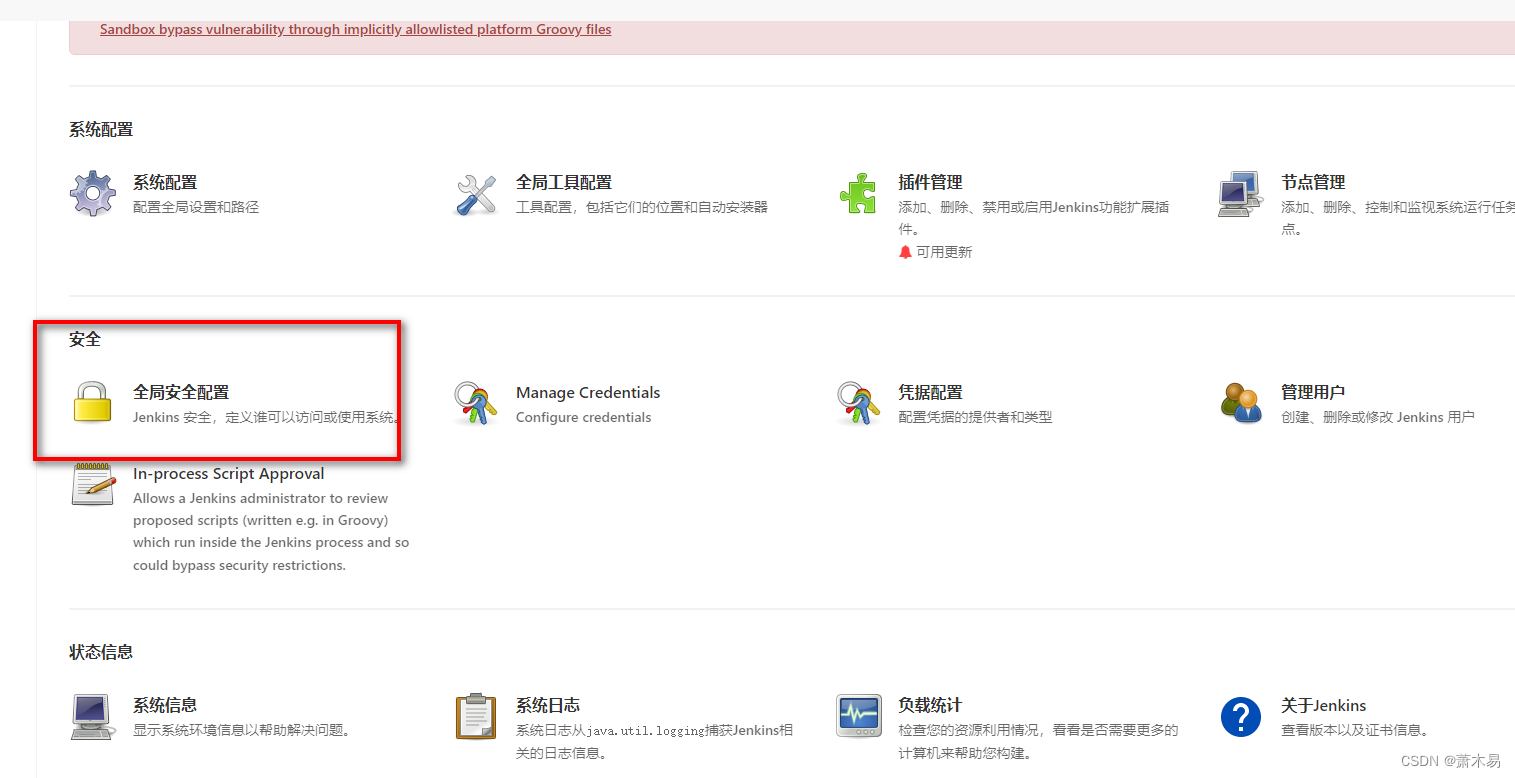Click the pulse monitor 负载统计 icon
1515x778 pixels.
click(x=859, y=716)
